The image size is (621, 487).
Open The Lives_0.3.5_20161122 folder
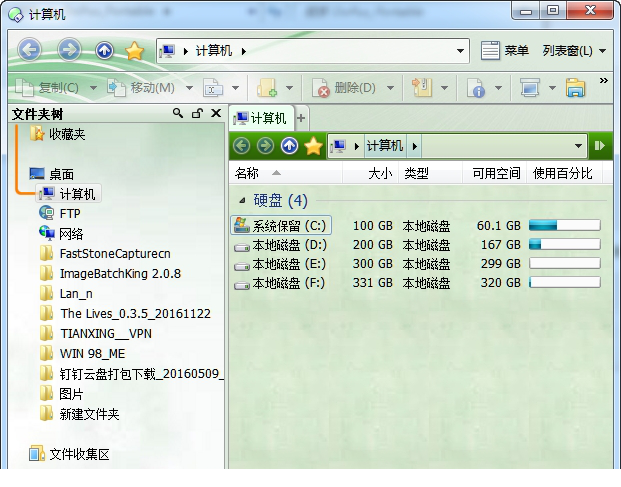[x=126, y=314]
